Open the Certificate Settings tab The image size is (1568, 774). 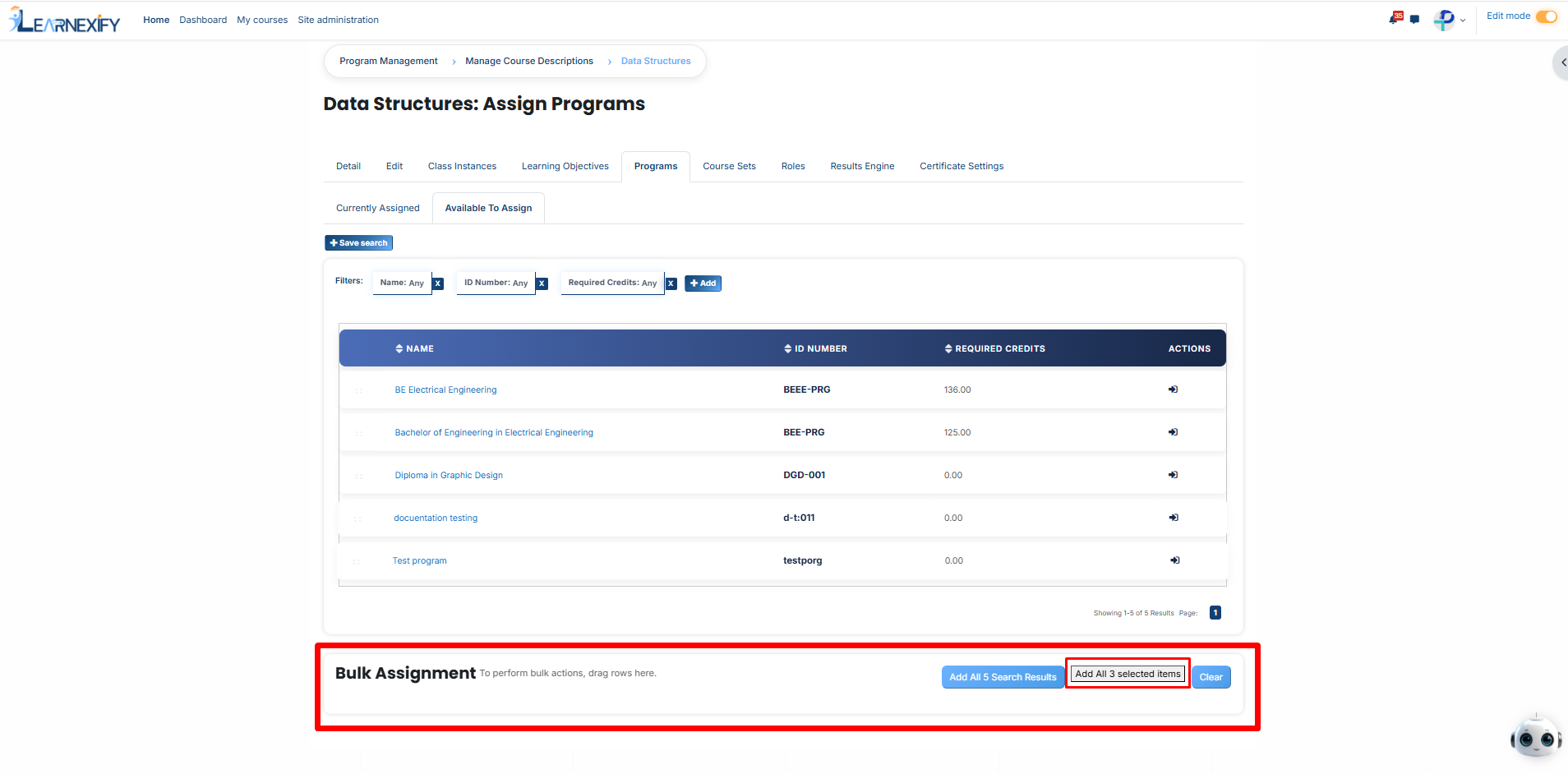pyautogui.click(x=962, y=166)
